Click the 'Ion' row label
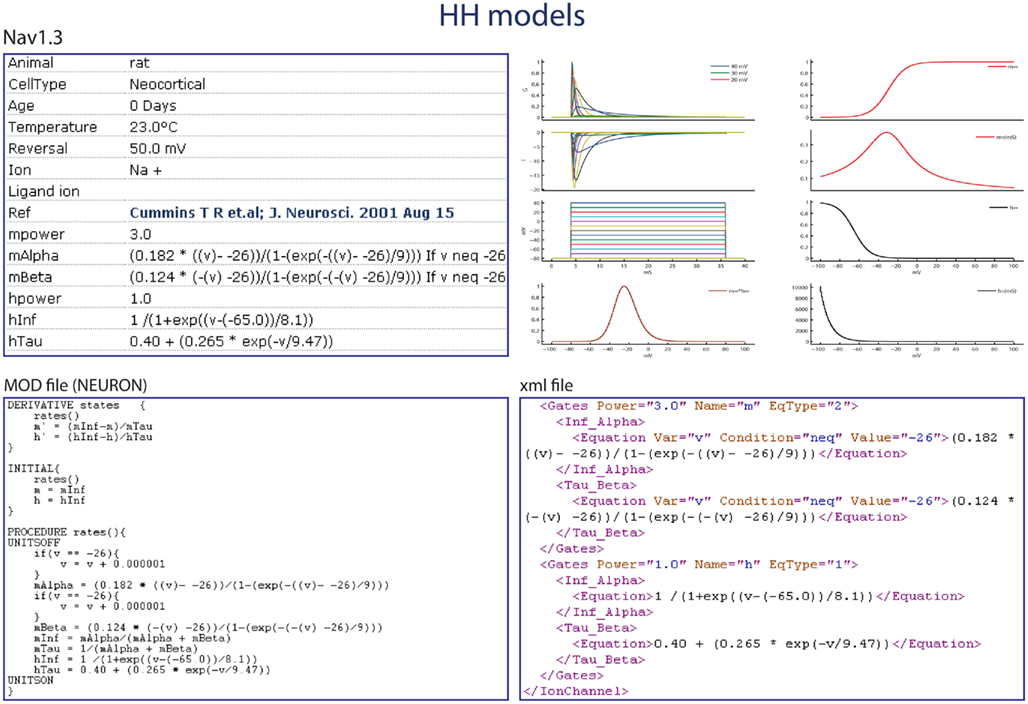This screenshot has height=704, width=1028. 20,170
